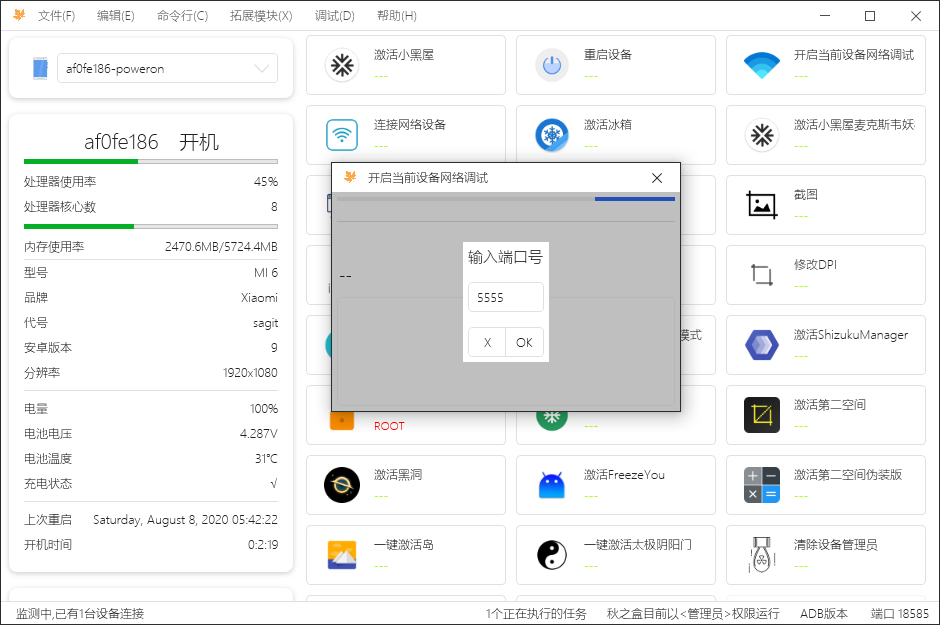Viewport: 940px width, 625px height.
Task: Click the 连接网络设备 Wi-Fi icon
Action: click(x=342, y=135)
